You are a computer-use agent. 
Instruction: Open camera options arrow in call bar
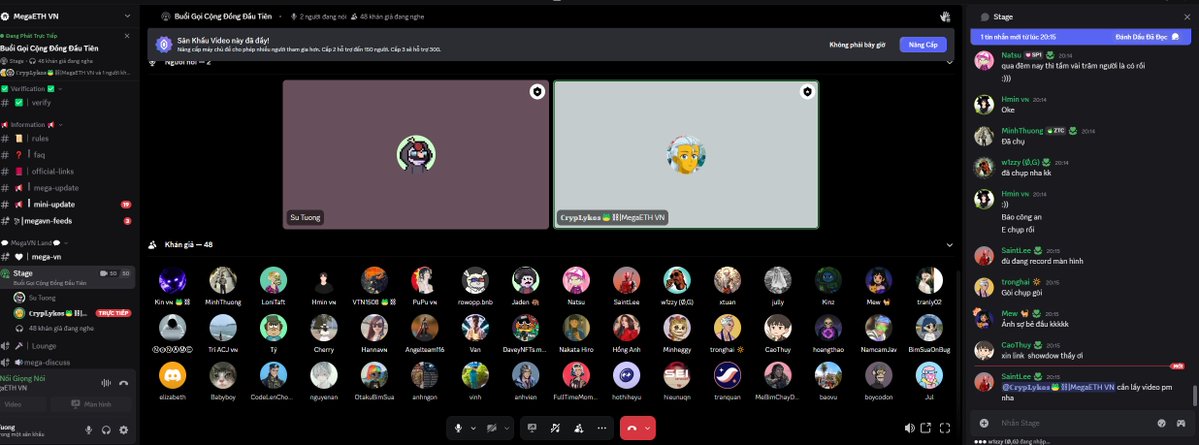506,428
